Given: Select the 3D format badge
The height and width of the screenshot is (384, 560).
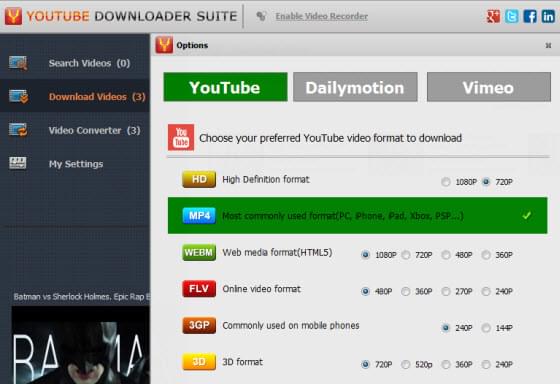Looking at the screenshot, I should tap(199, 362).
